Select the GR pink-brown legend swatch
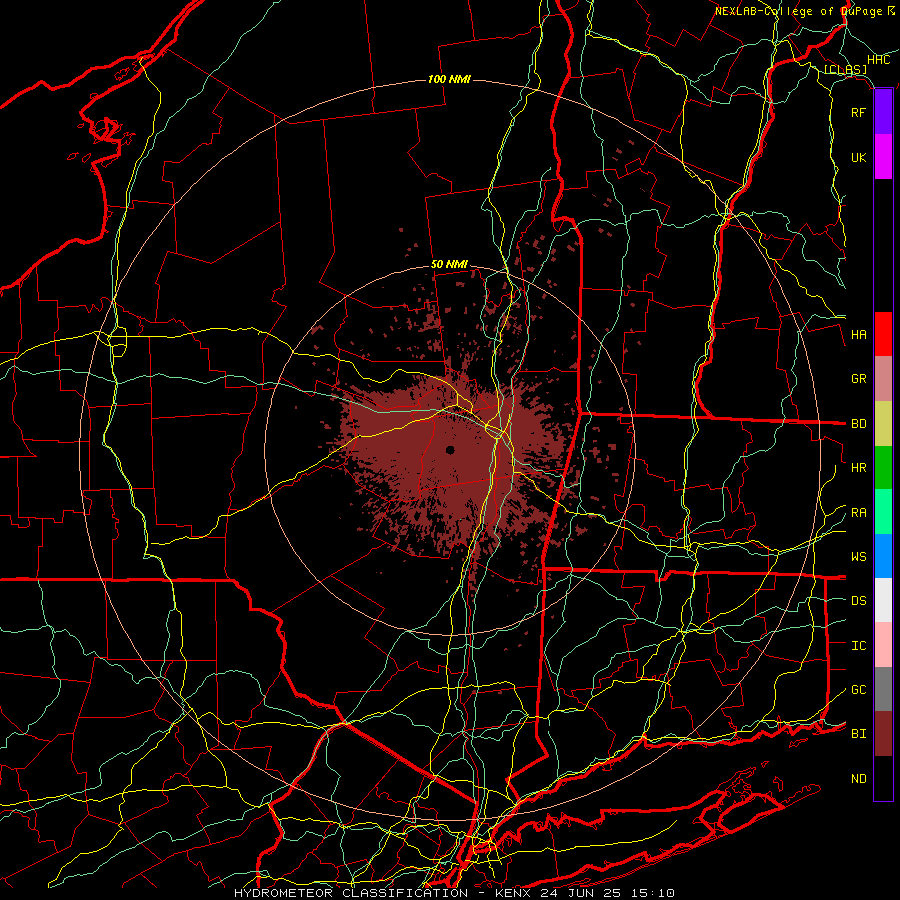The image size is (900, 900). (883, 378)
